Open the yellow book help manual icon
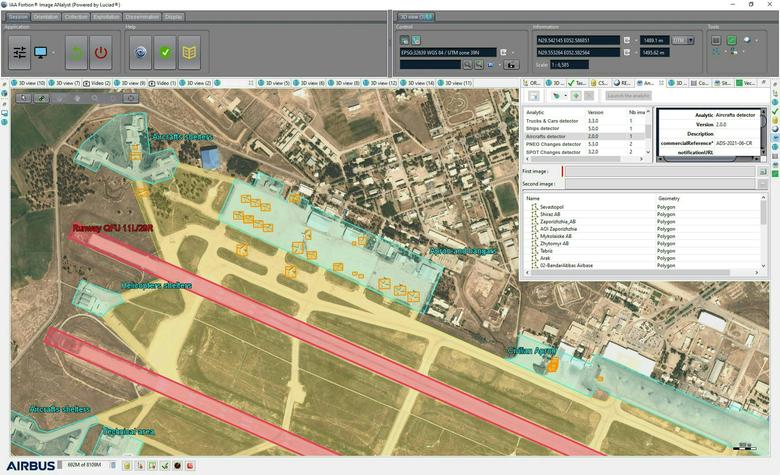 [190, 52]
